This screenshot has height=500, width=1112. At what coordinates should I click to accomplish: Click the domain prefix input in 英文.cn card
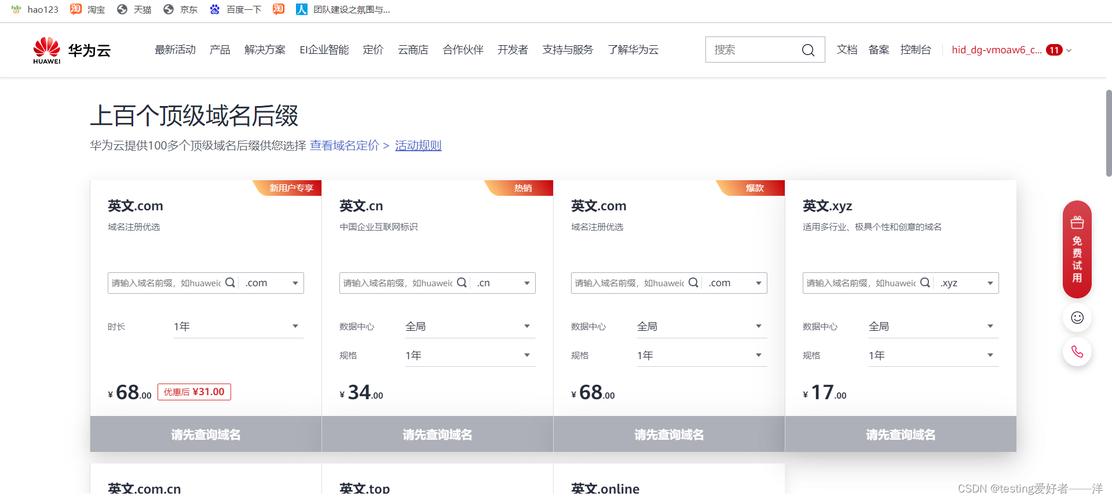396,282
